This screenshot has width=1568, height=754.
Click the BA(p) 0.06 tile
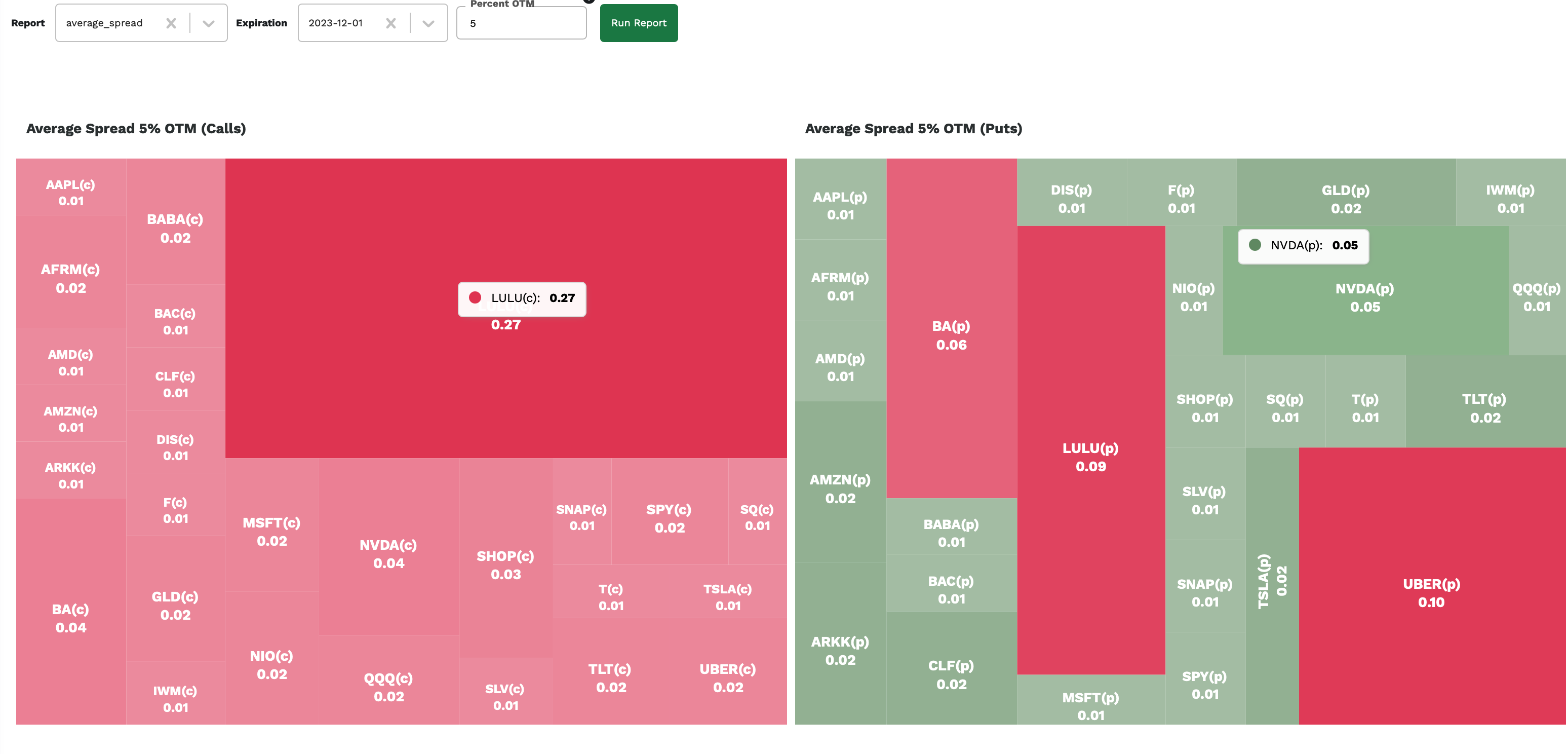(951, 334)
